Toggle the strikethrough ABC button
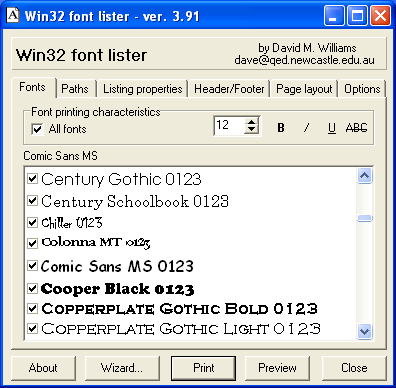 click(356, 128)
